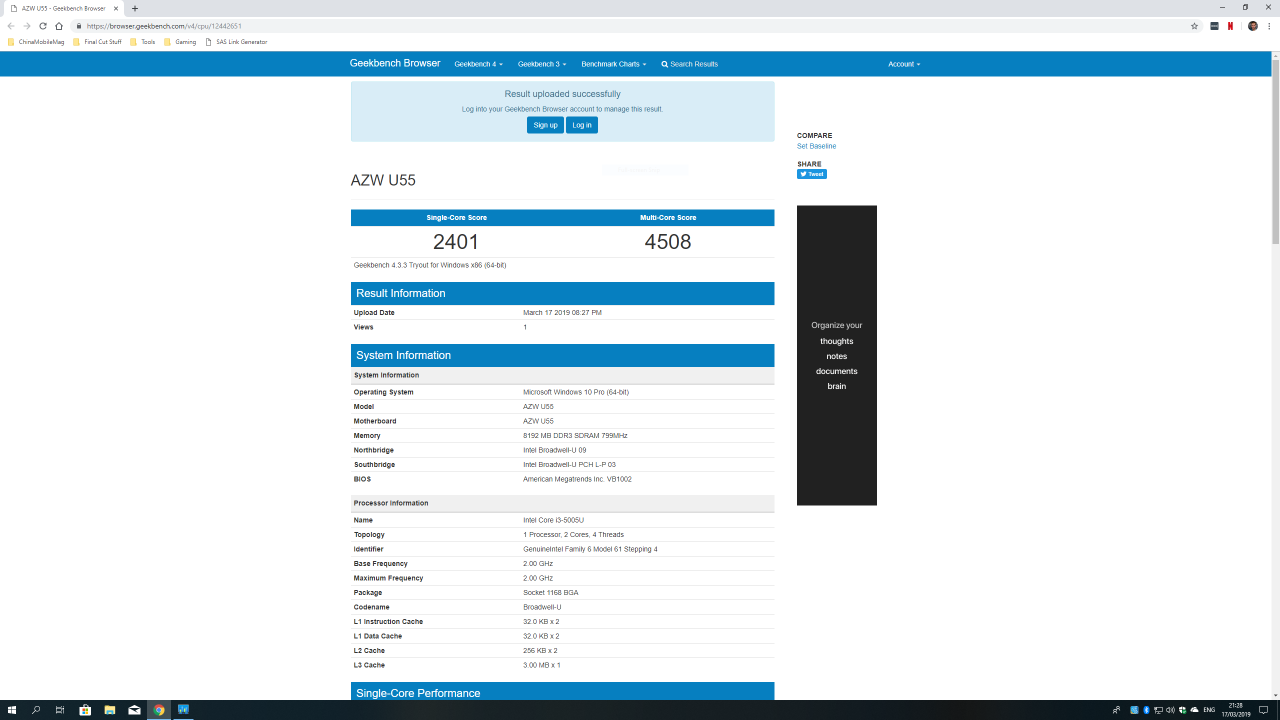Screen dimensions: 1280x720
Task: Open the Mail app from taskbar
Action: coord(134,710)
